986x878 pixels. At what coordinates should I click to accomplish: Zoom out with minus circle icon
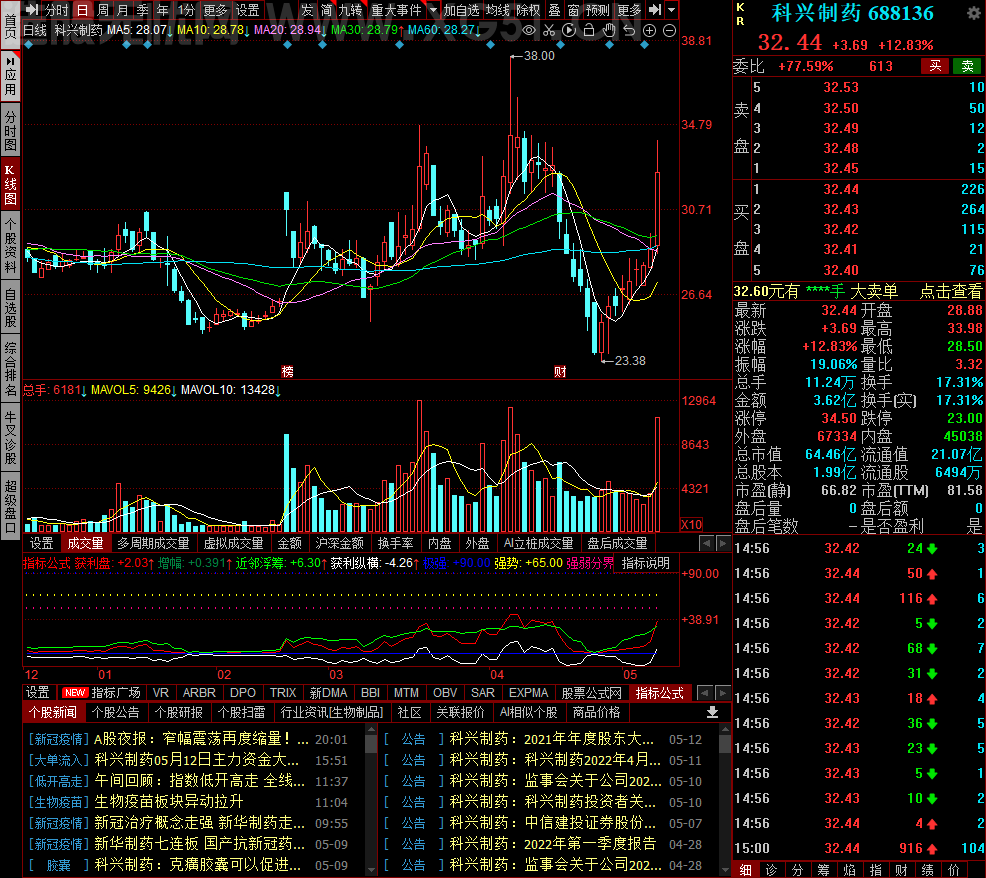(670, 30)
